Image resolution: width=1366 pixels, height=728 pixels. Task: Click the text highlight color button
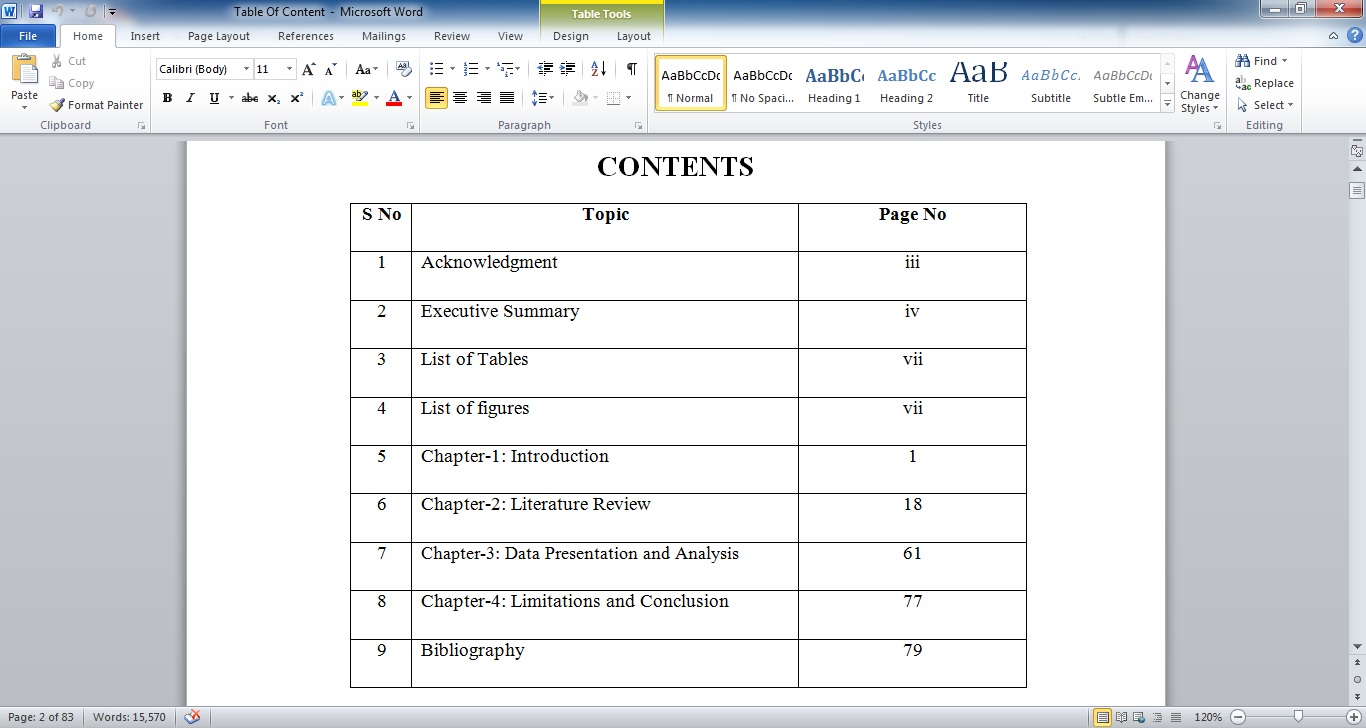coord(360,98)
